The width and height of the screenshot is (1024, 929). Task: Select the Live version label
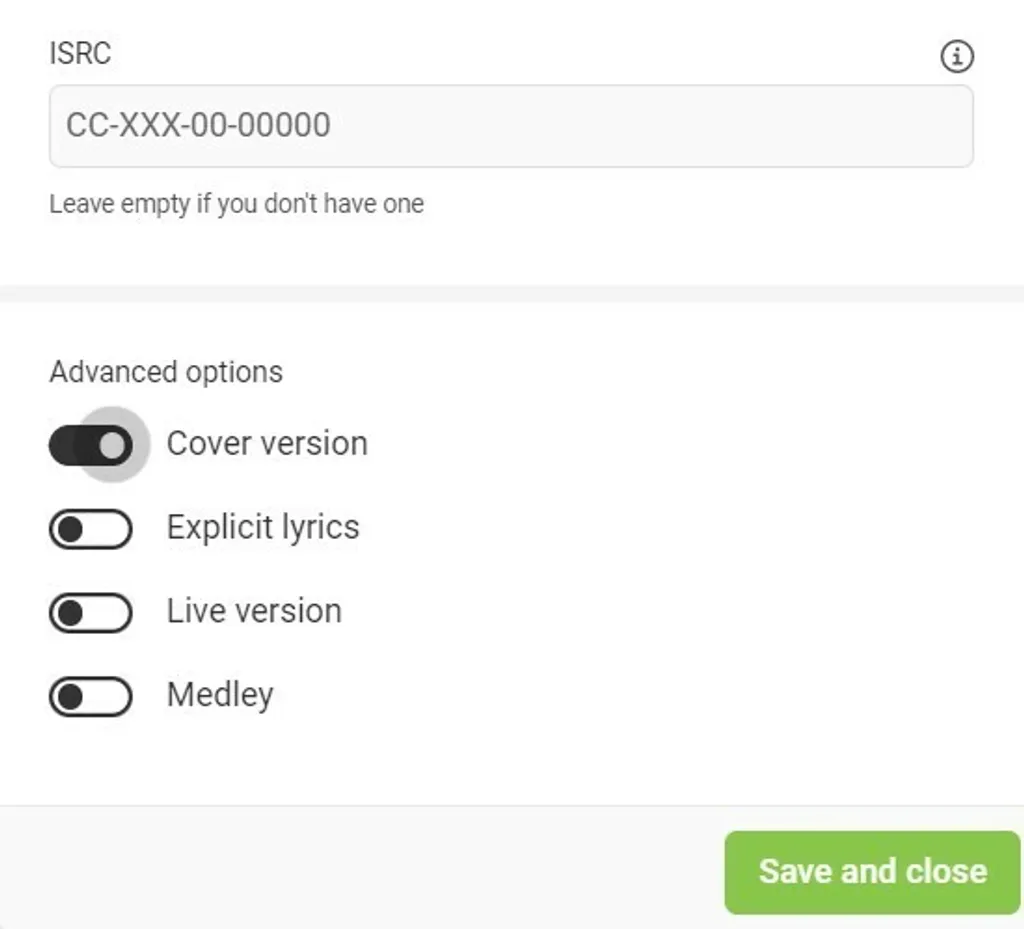pos(254,611)
